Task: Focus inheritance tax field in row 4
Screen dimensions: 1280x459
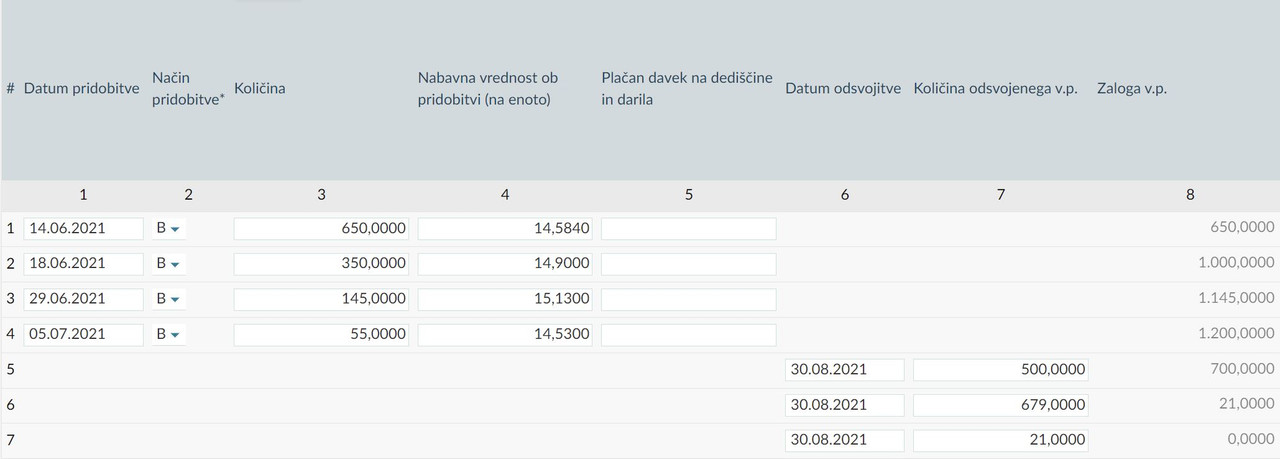Action: point(689,334)
